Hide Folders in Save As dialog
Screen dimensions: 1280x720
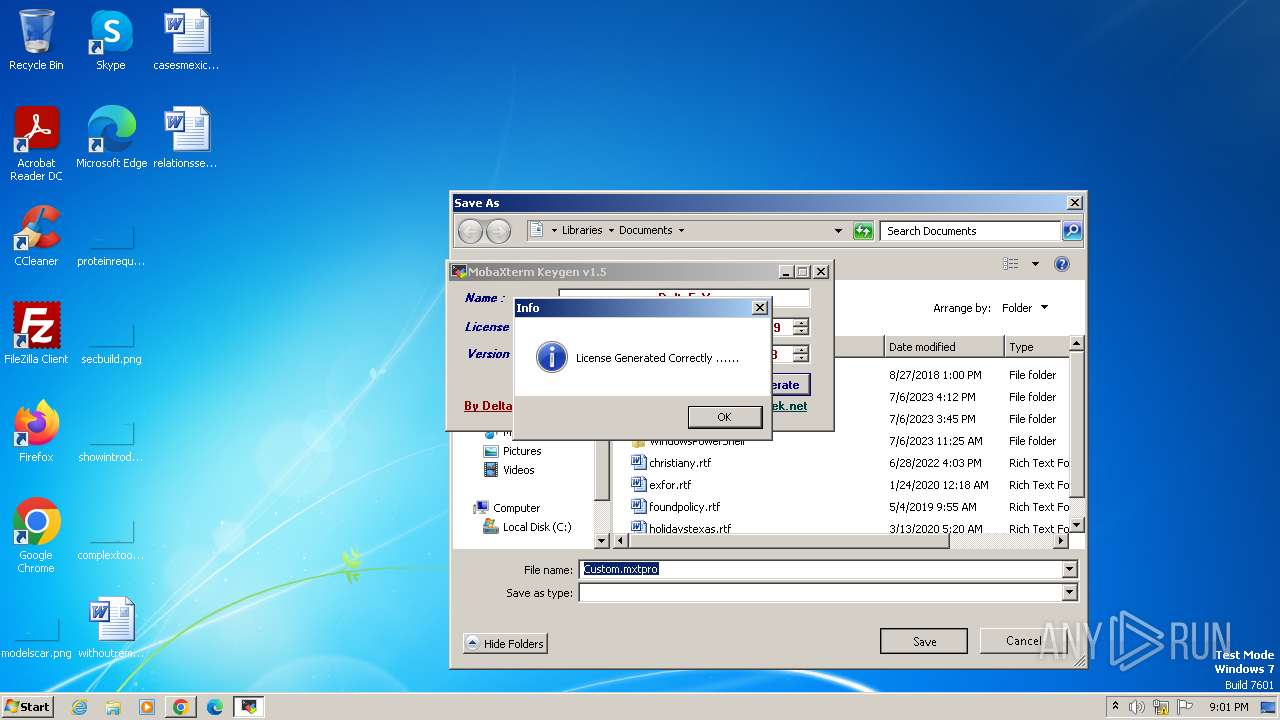pyautogui.click(x=505, y=643)
